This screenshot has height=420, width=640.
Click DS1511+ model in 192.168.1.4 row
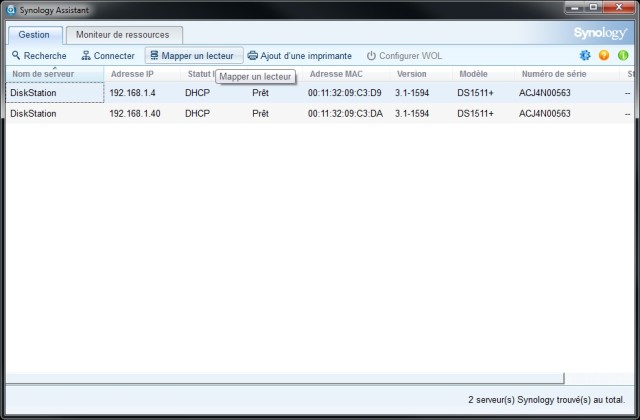(x=475, y=93)
